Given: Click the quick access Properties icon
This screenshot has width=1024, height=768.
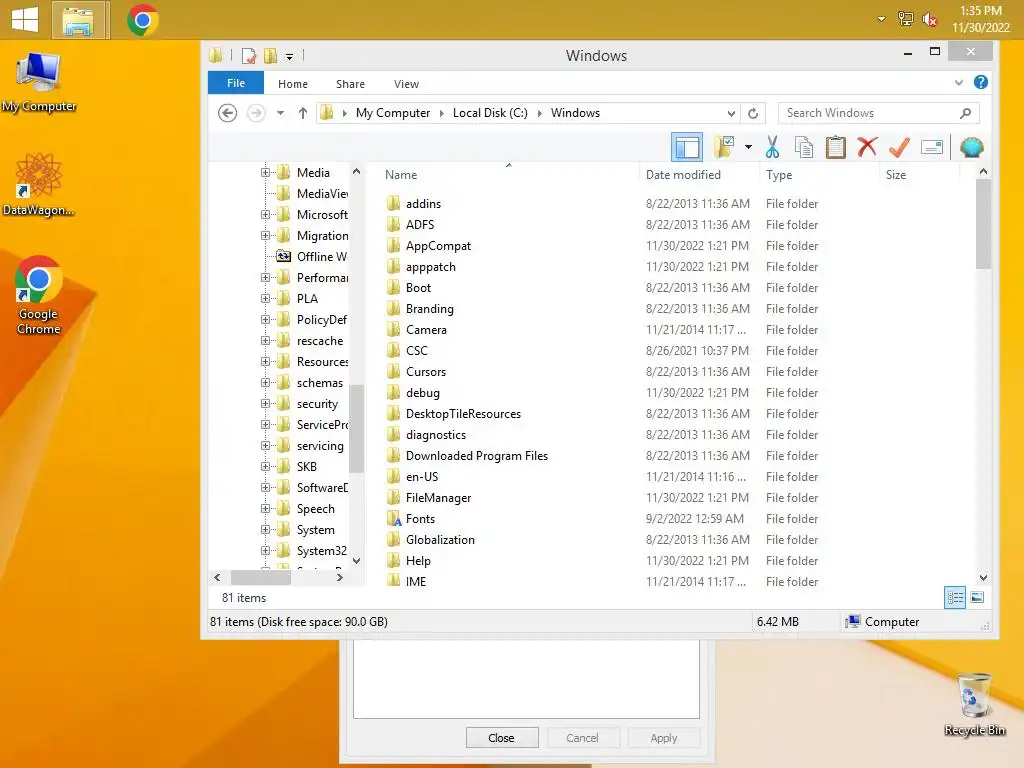Looking at the screenshot, I should point(249,56).
